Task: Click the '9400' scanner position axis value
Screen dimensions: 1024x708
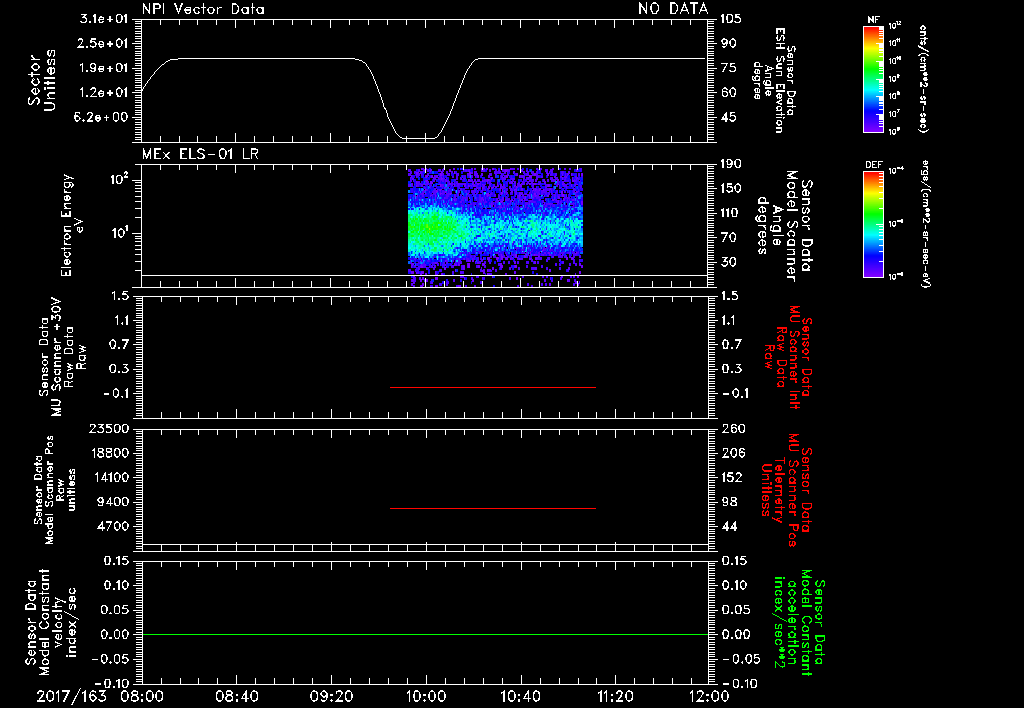Action: click(112, 502)
